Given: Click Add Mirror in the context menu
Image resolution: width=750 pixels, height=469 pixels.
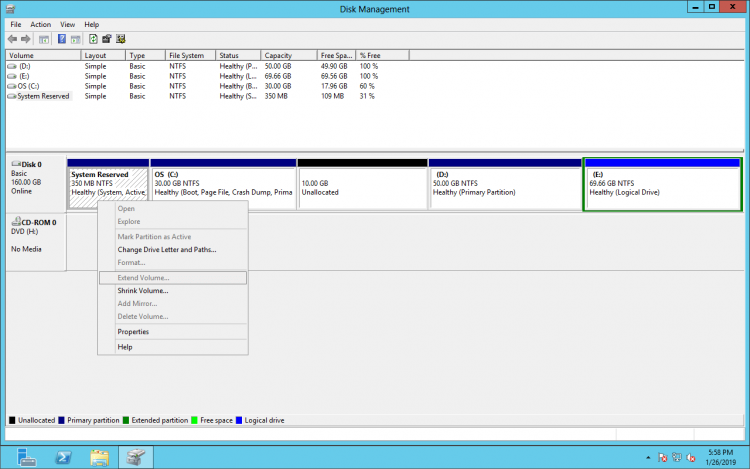Looking at the screenshot, I should click(x=137, y=304).
